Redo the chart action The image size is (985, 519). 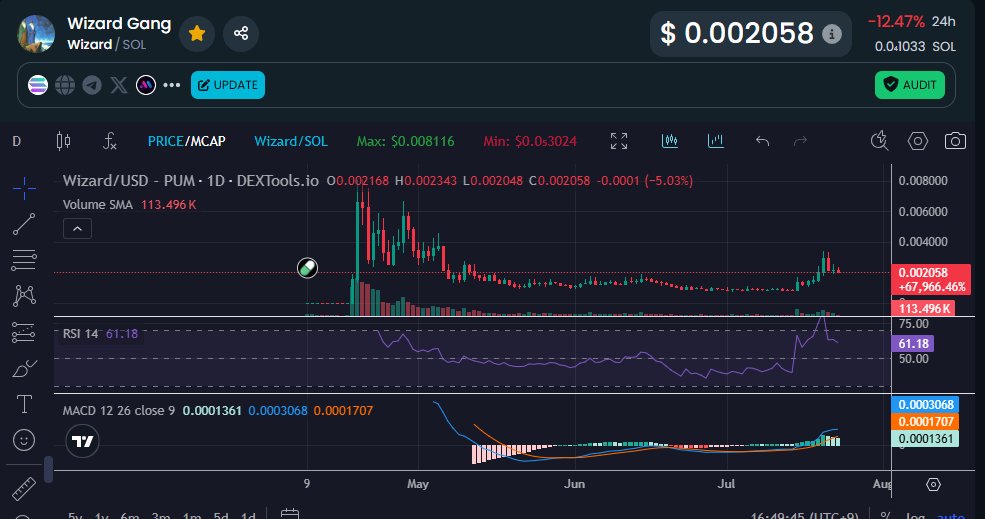tap(800, 141)
